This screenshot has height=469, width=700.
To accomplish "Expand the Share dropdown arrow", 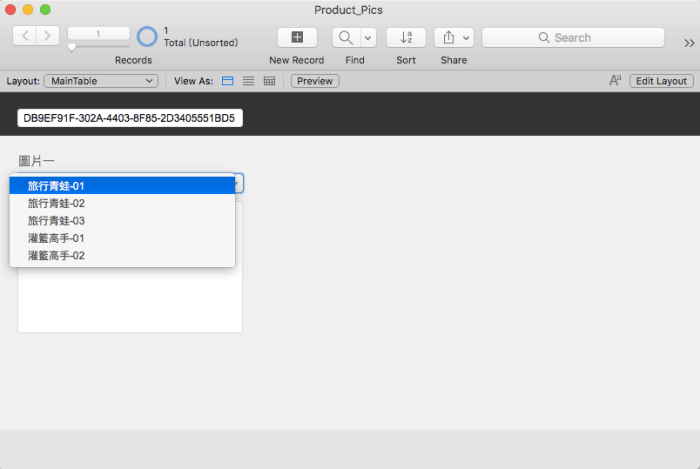I will tap(465, 38).
